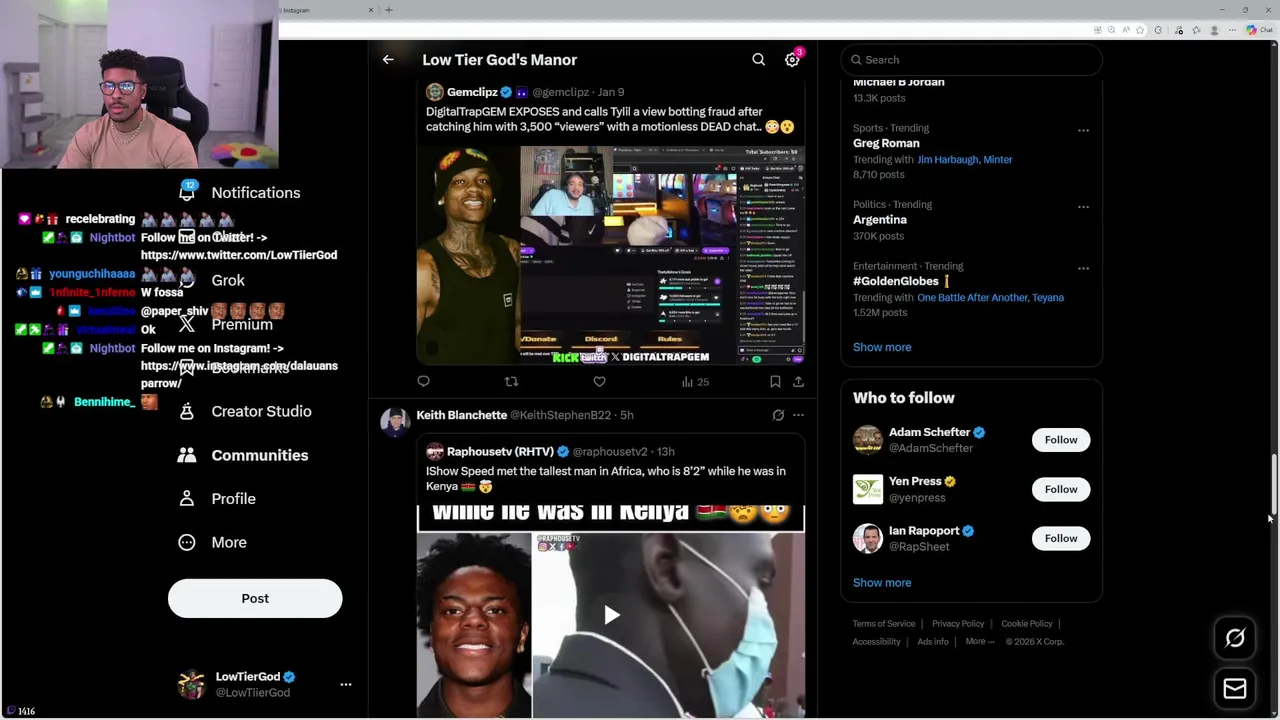The image size is (1280, 720).
Task: Open One Battle After Another, Teyana link
Action: [x=990, y=297]
